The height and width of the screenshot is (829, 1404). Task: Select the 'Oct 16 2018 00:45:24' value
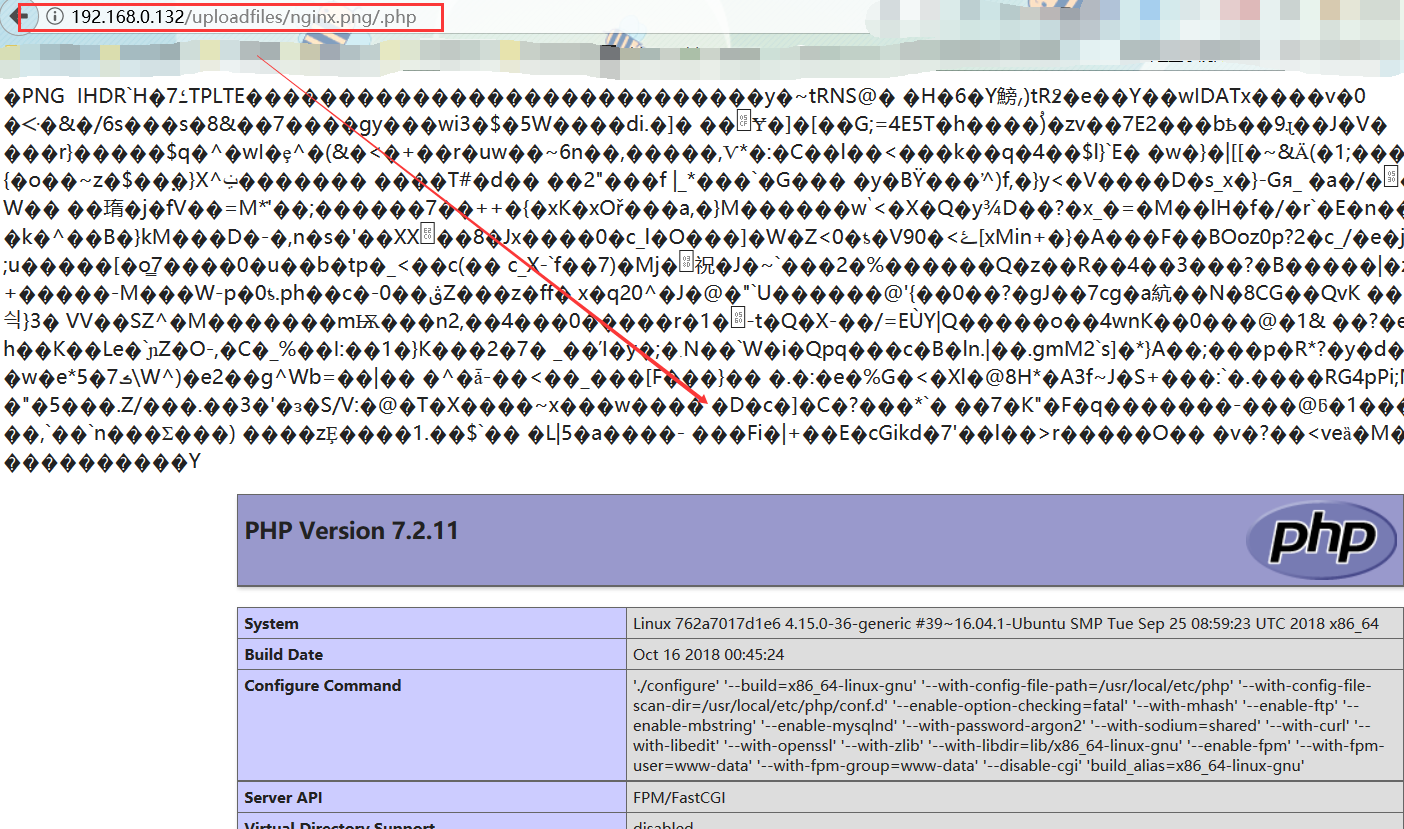(709, 654)
